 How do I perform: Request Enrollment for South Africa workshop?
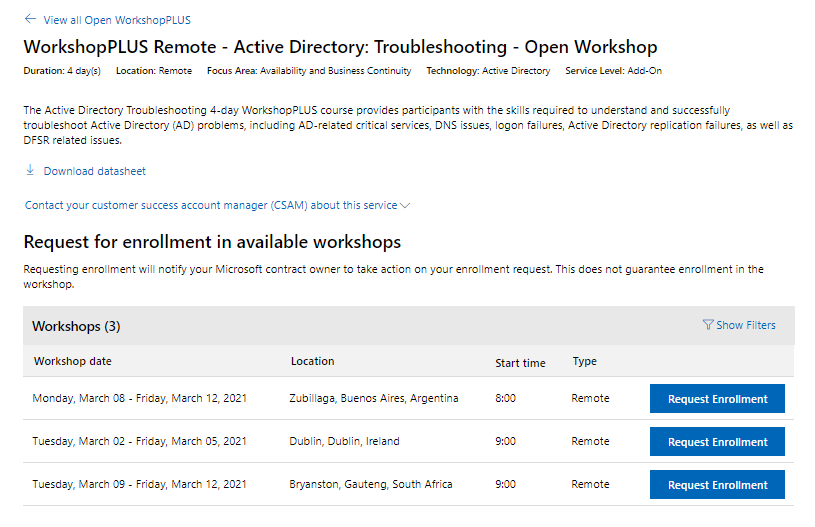(x=717, y=485)
